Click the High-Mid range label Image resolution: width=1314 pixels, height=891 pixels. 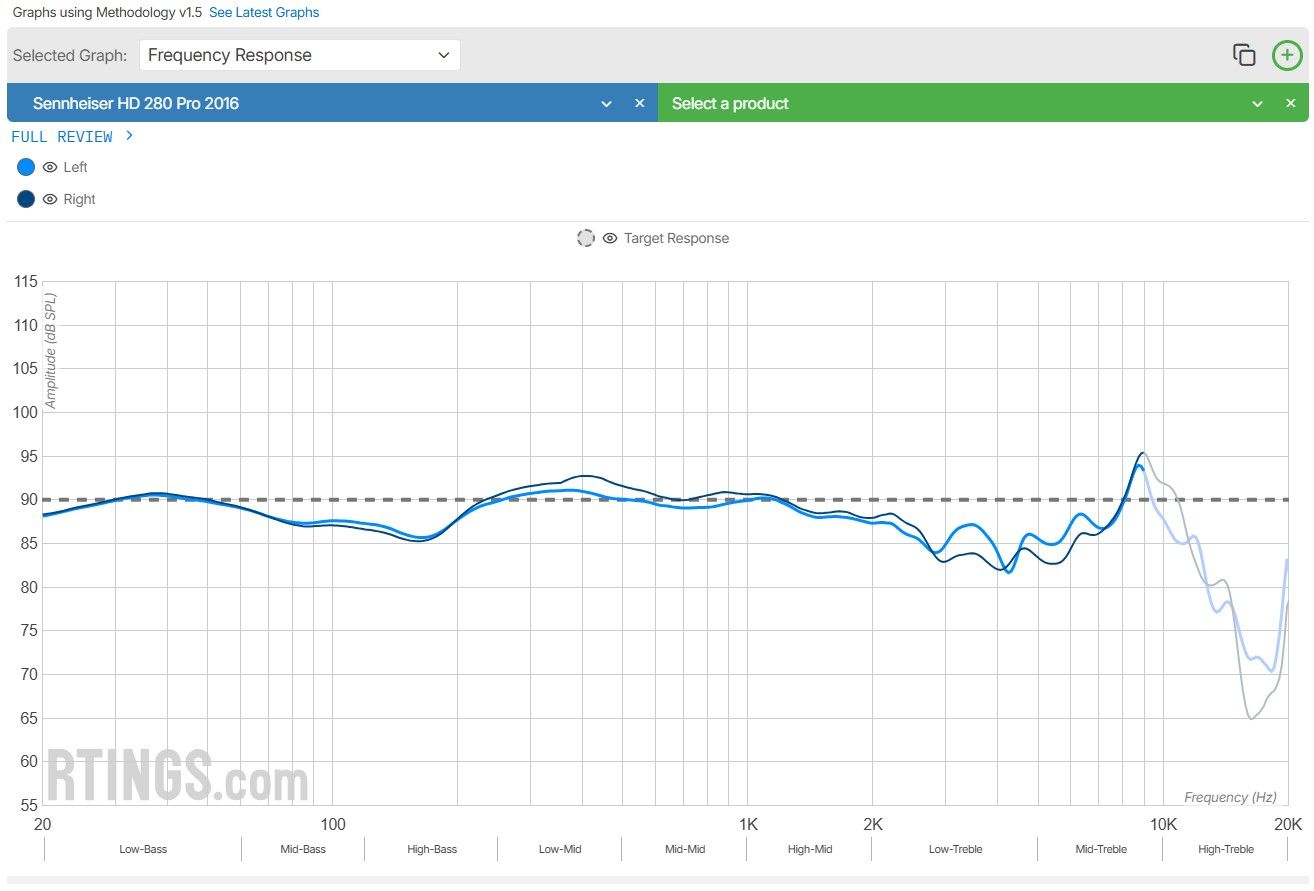point(810,849)
